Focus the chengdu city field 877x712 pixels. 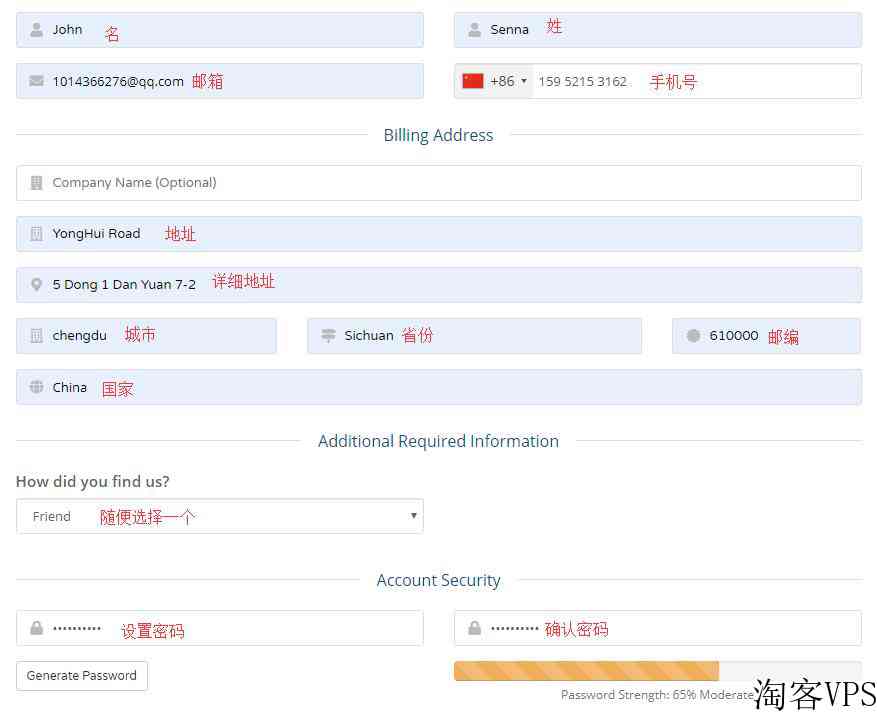tap(147, 336)
